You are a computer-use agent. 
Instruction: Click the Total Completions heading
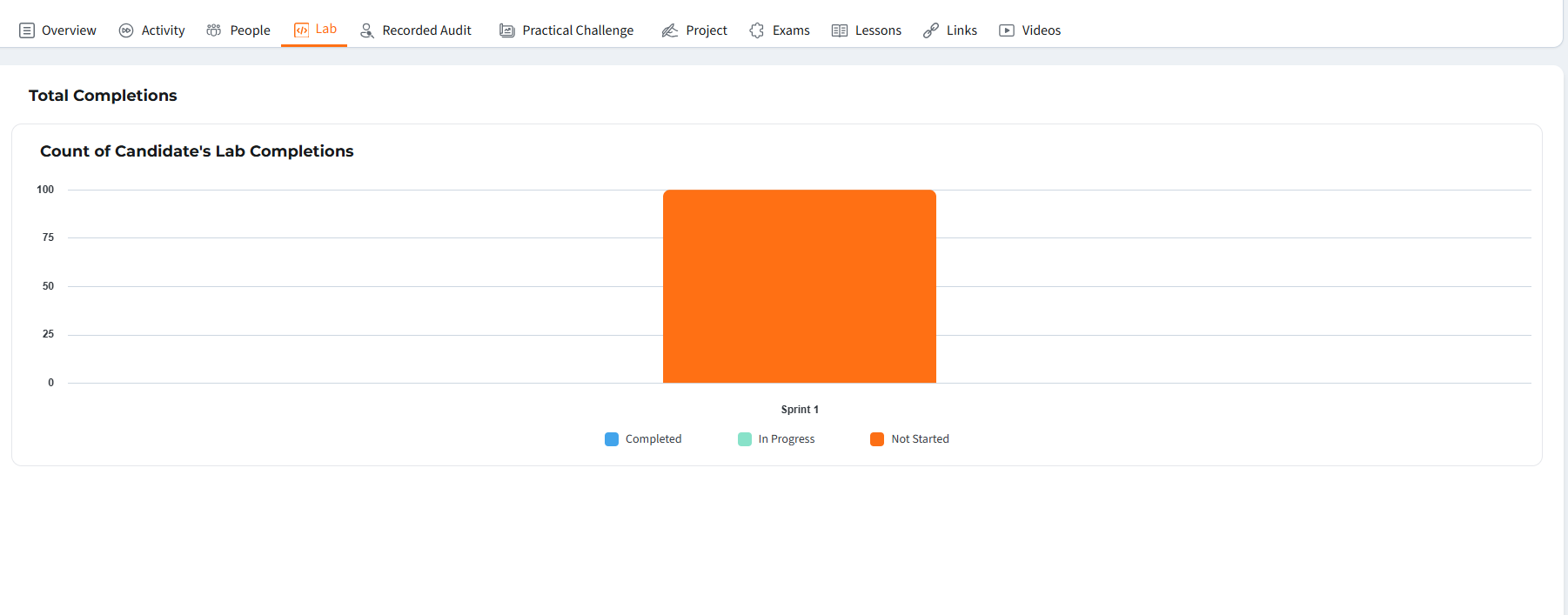103,96
